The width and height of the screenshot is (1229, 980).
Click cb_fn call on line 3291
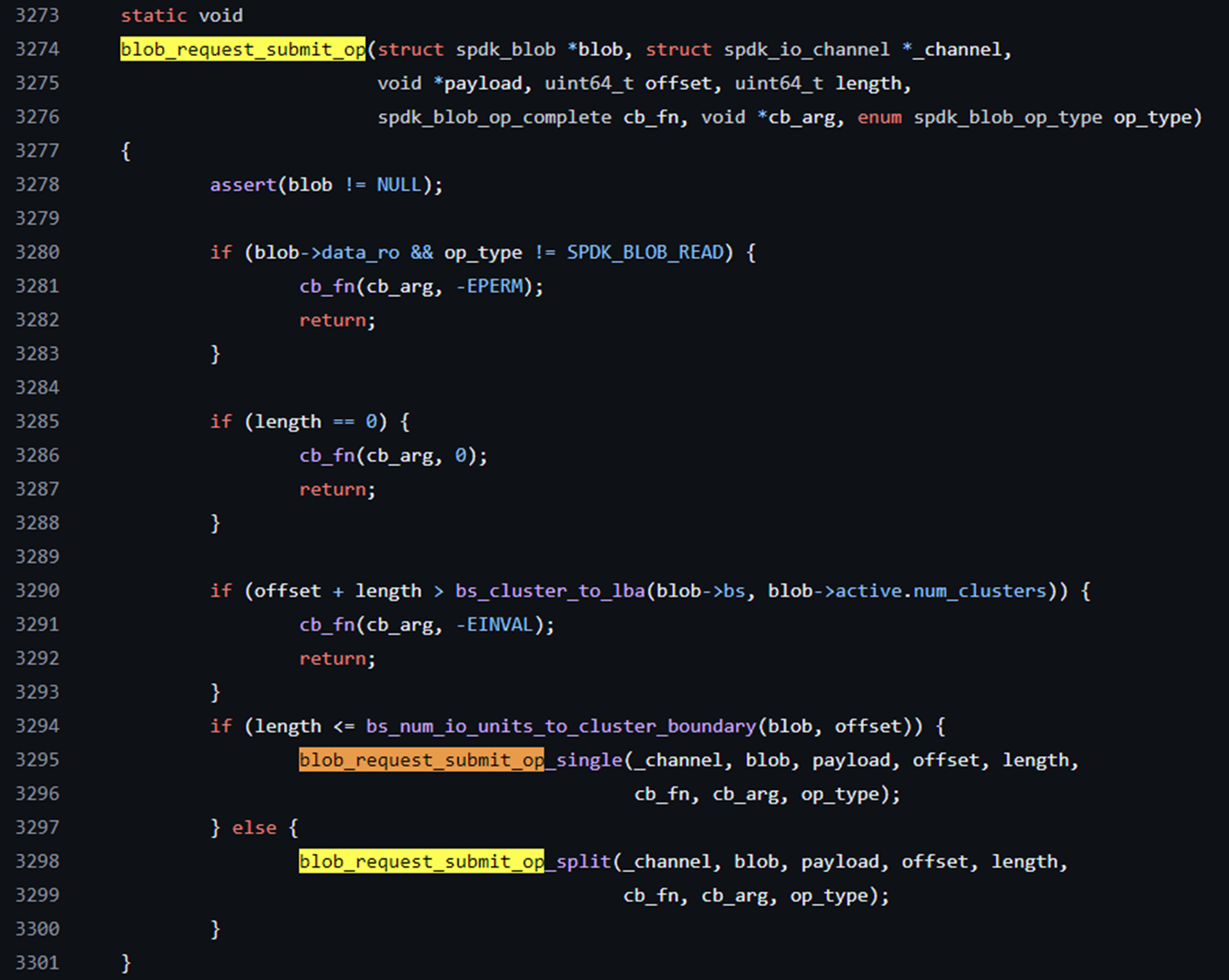pos(327,625)
